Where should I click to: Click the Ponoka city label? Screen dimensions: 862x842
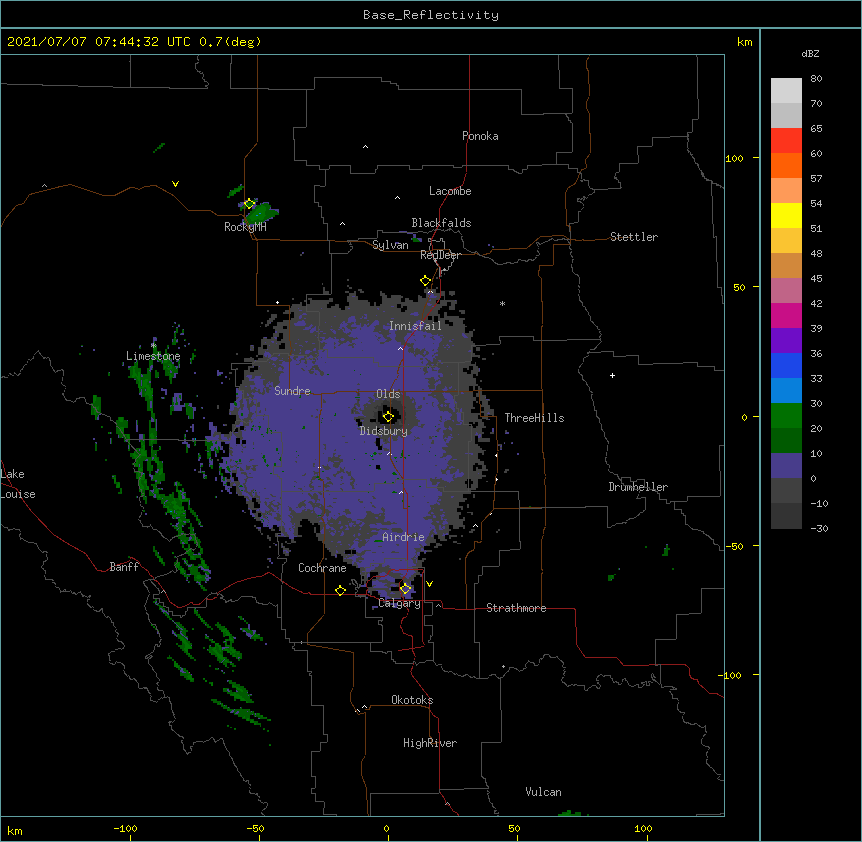click(x=480, y=136)
